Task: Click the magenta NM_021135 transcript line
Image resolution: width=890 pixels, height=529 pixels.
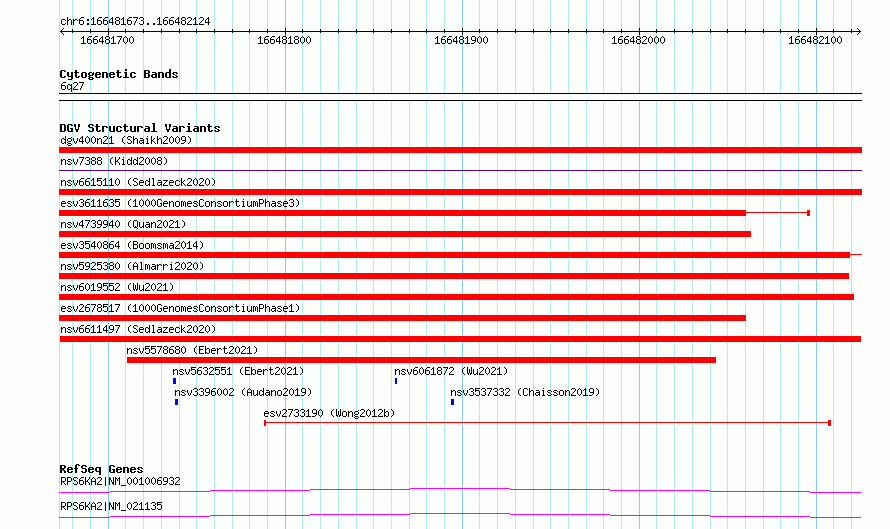Action: [x=460, y=515]
